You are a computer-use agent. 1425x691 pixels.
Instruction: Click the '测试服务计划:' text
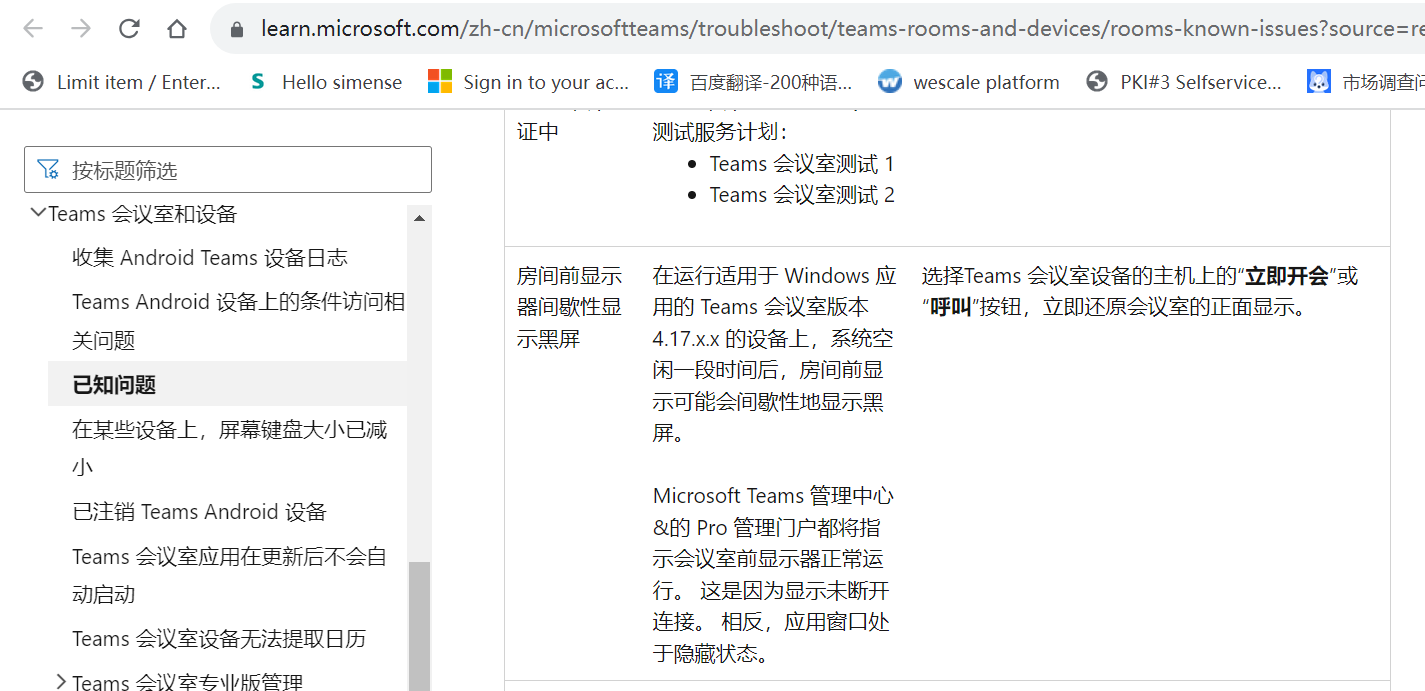720,132
